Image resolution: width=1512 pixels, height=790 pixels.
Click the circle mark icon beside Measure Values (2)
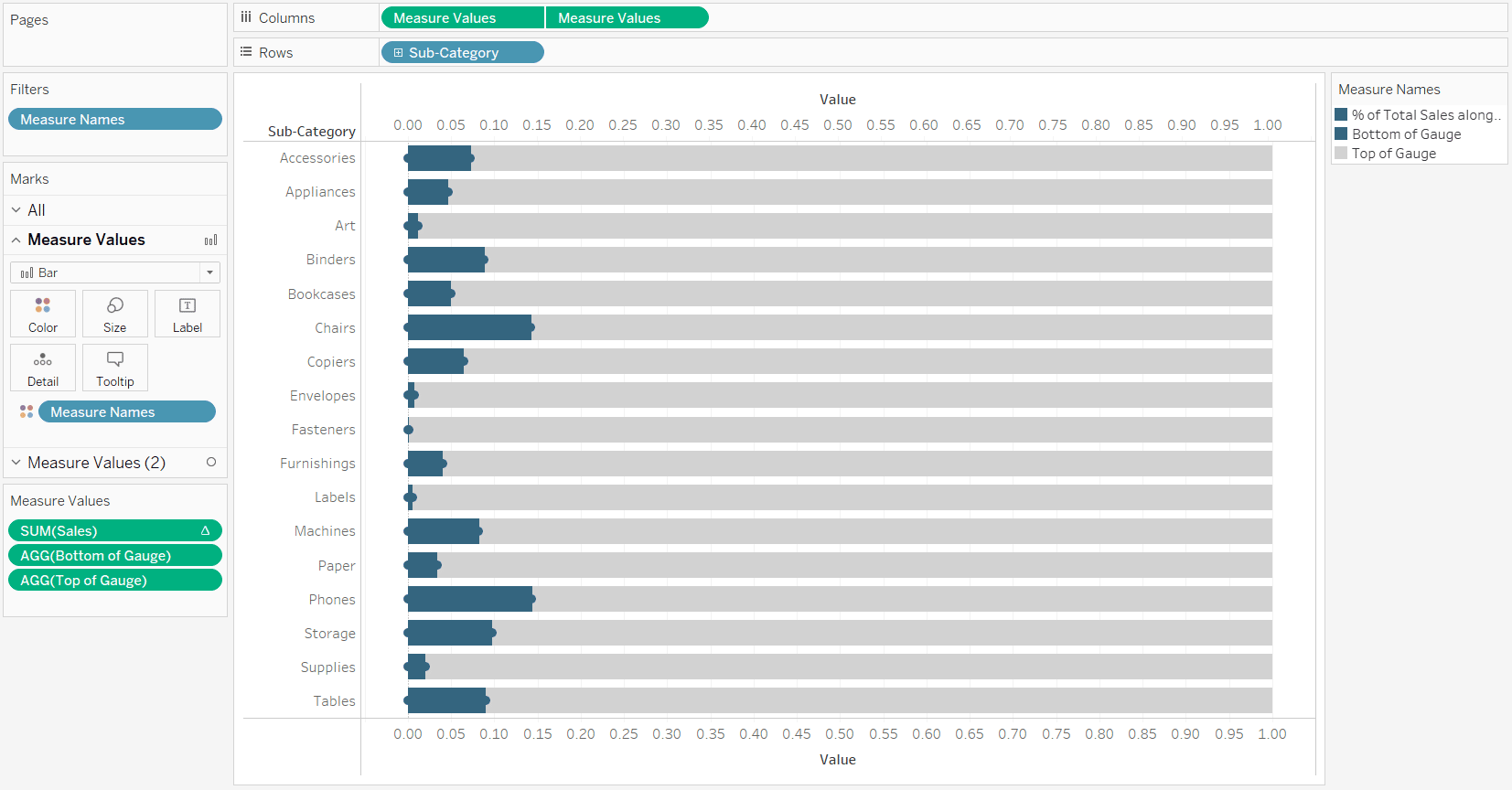(211, 463)
